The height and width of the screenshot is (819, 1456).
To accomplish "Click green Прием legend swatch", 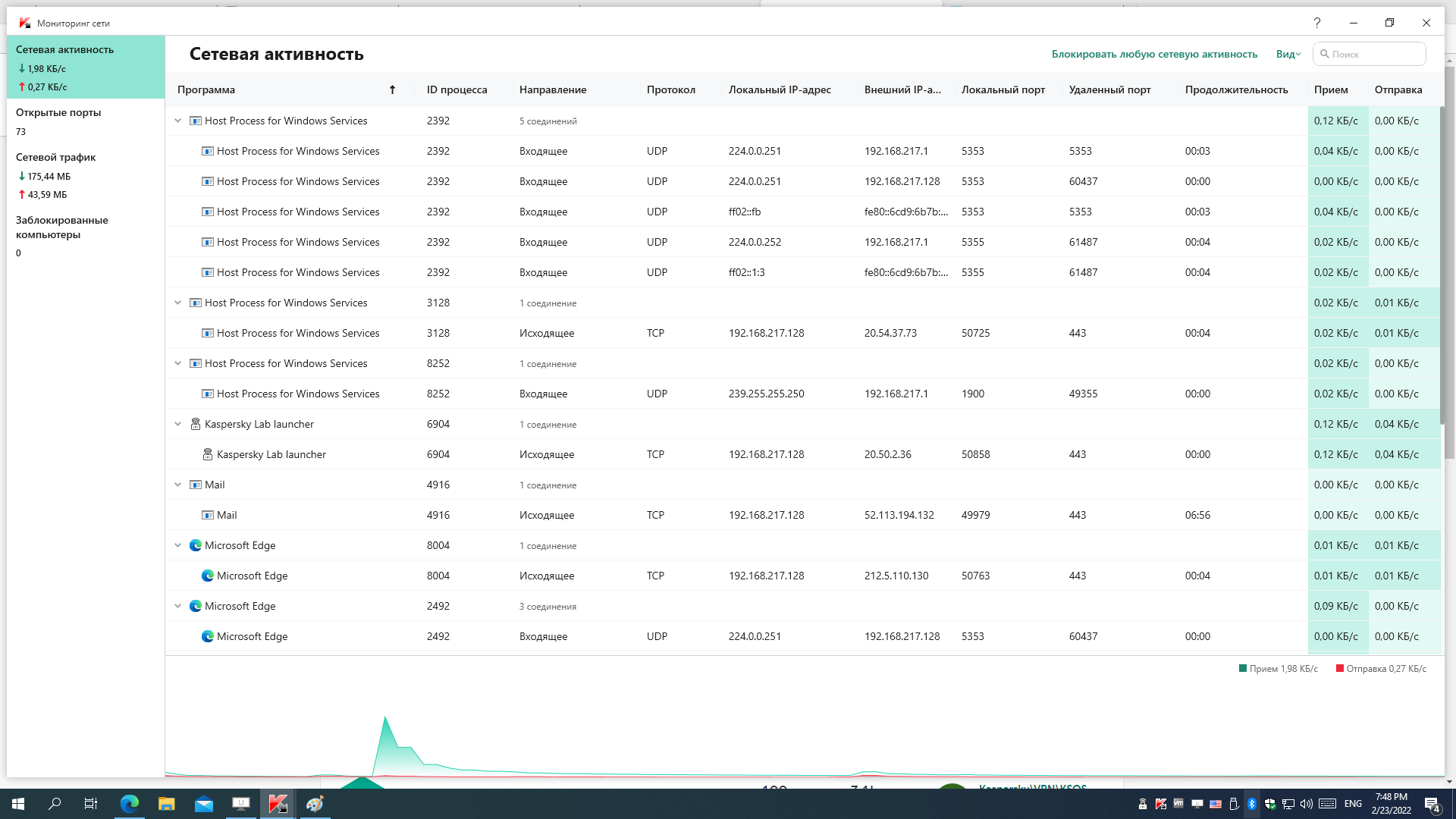I will click(x=1243, y=668).
